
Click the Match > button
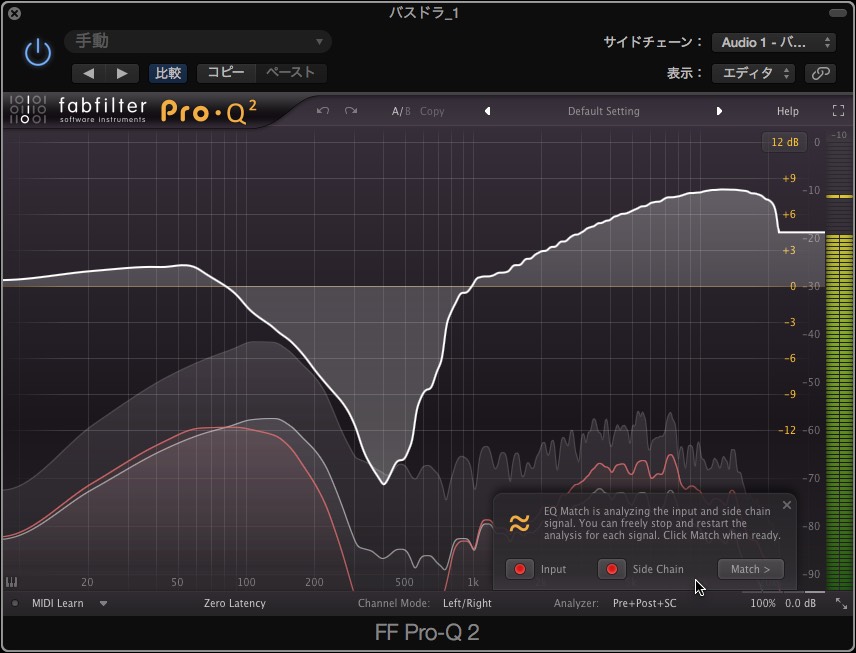click(750, 569)
